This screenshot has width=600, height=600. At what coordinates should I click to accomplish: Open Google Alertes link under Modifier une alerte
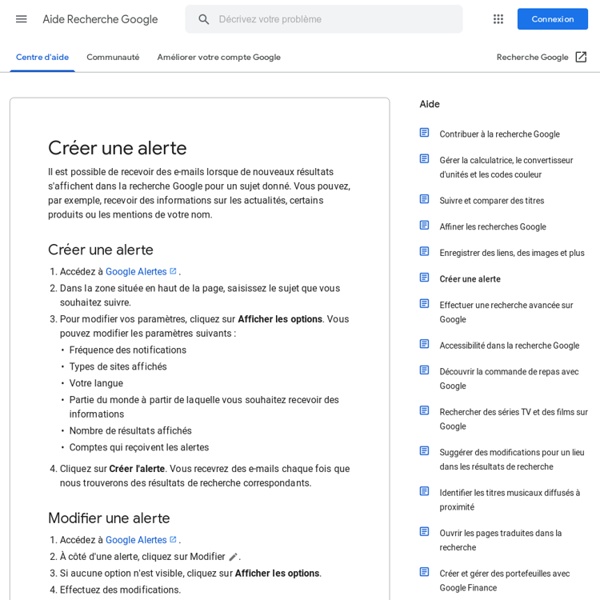[136, 540]
